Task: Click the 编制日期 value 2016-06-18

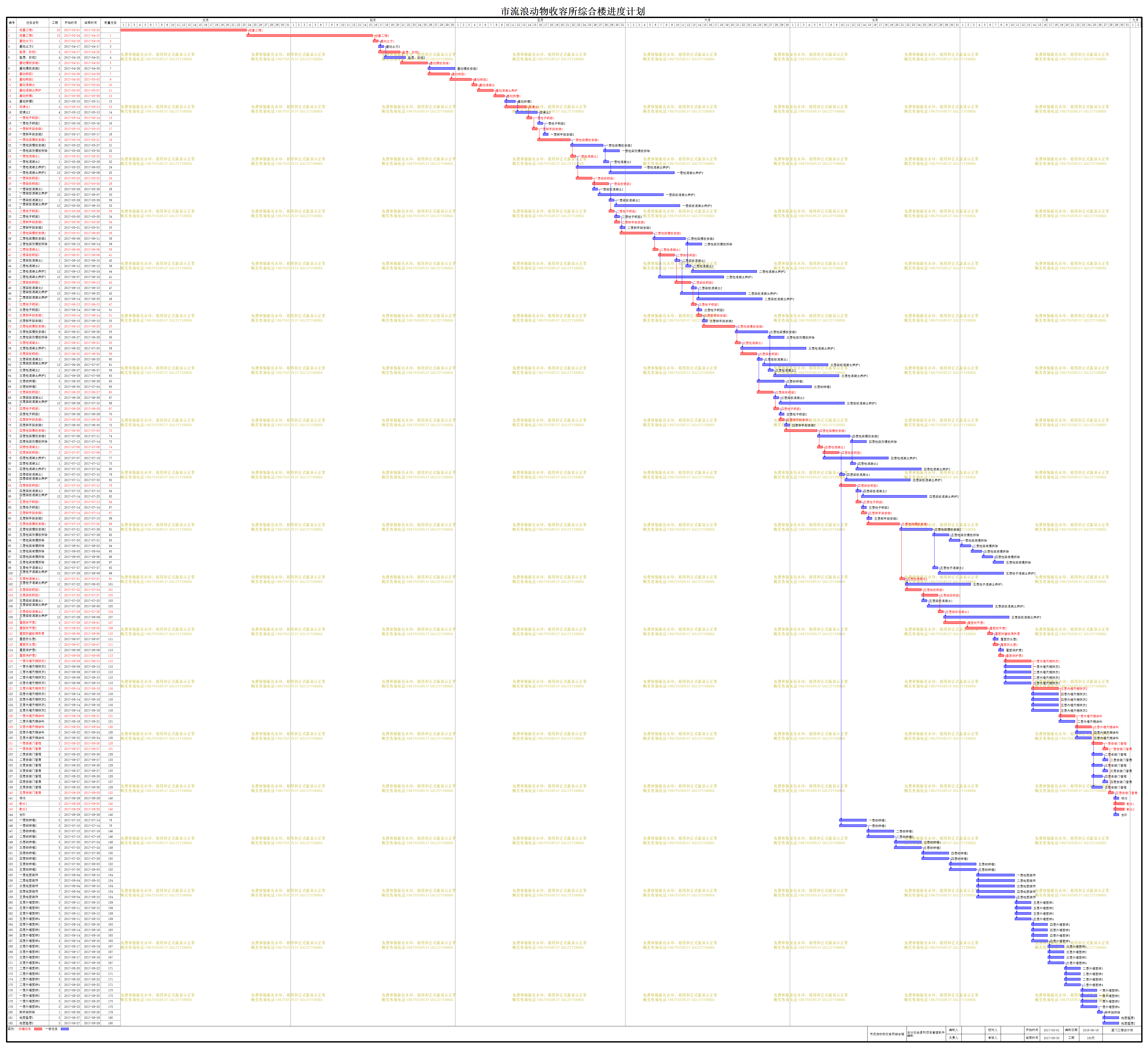Action: [x=1091, y=1030]
